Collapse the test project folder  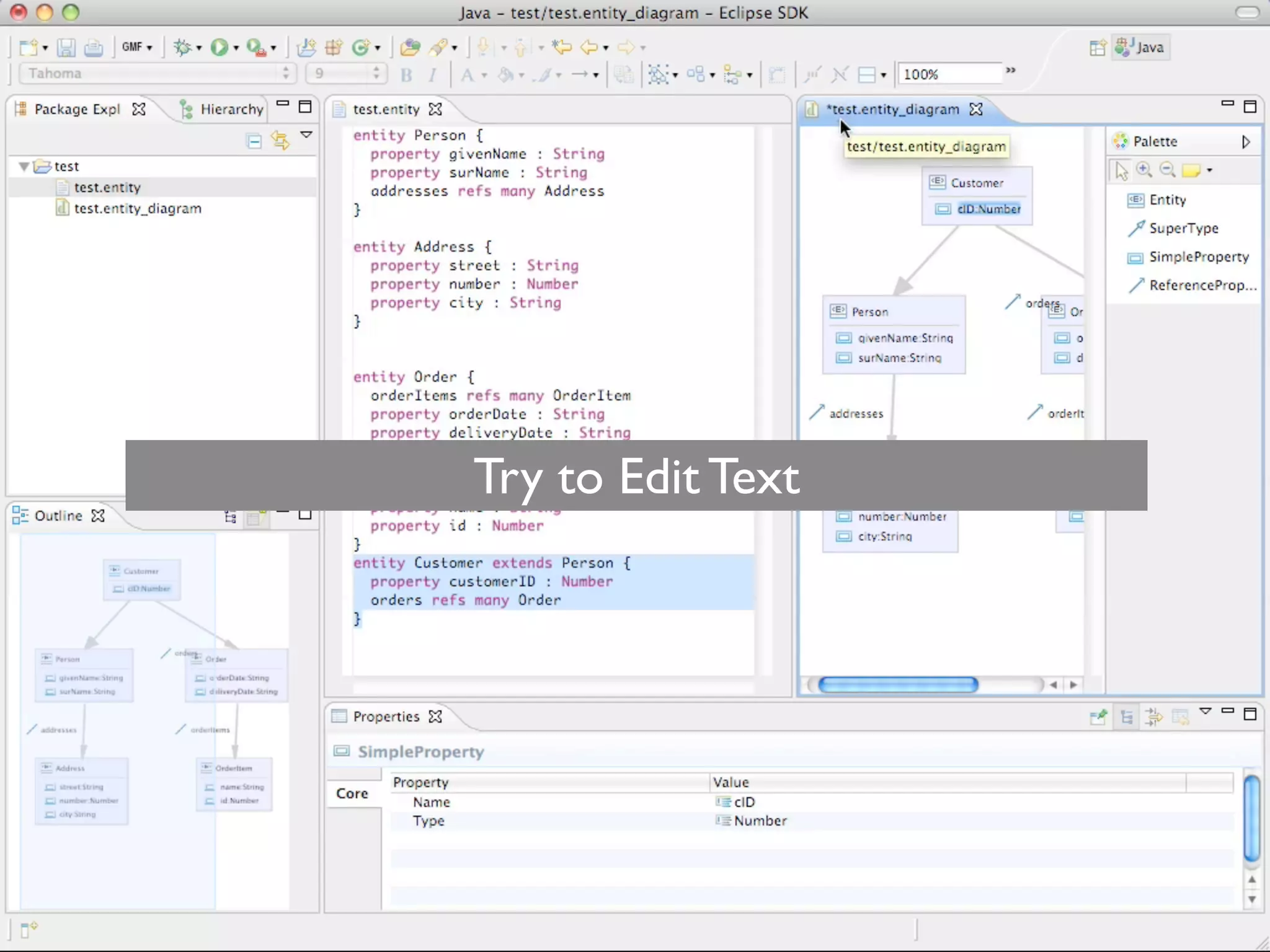24,166
